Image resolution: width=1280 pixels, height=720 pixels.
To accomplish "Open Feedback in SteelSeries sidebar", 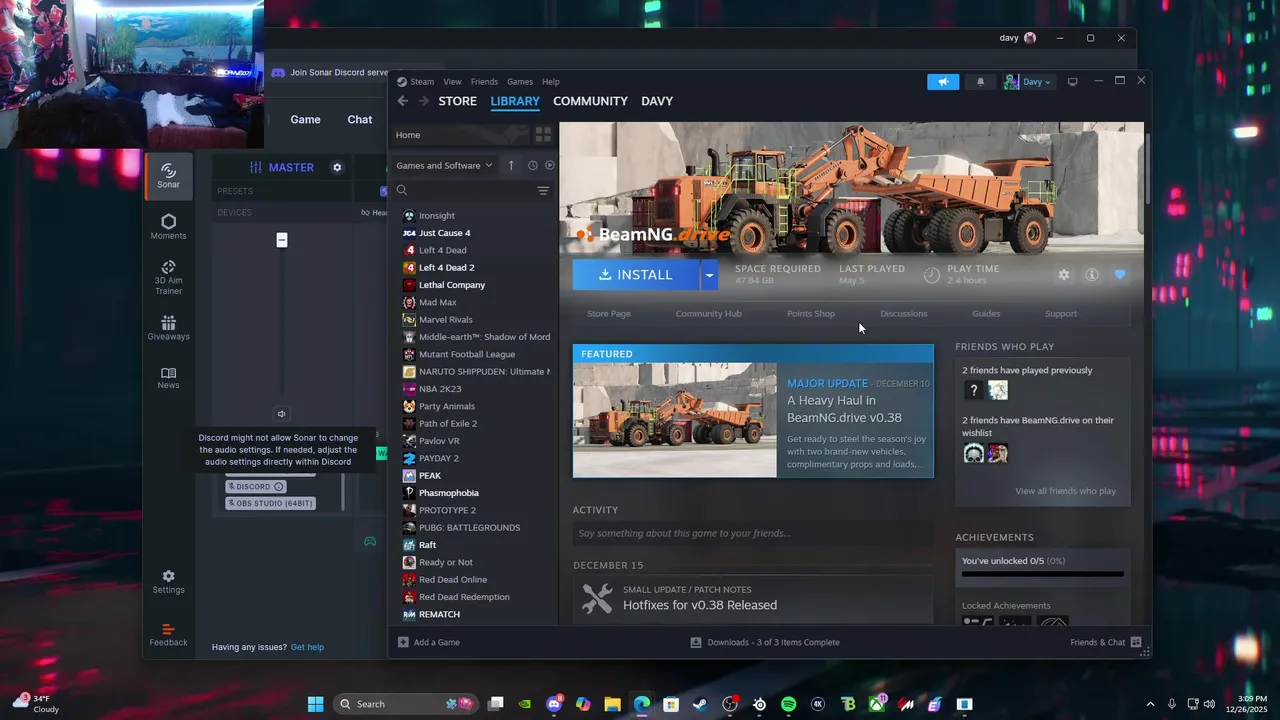I will click(x=168, y=635).
